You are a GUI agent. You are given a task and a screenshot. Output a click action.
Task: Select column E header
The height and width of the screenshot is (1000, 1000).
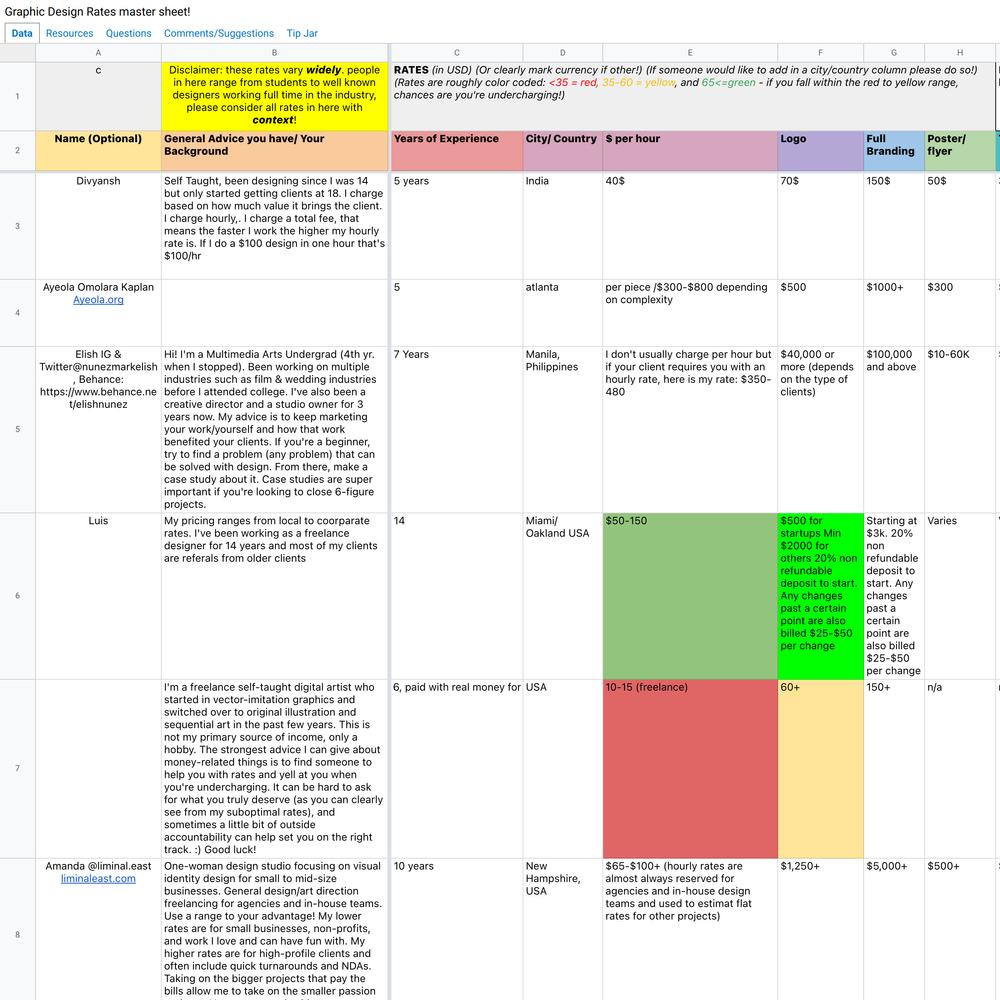pos(690,53)
